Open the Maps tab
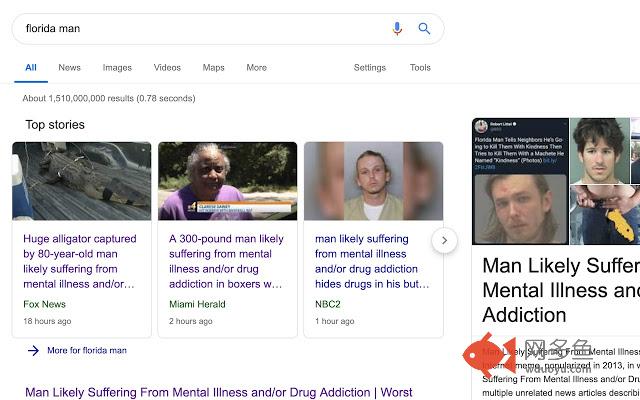The height and width of the screenshot is (400, 640). tap(213, 68)
